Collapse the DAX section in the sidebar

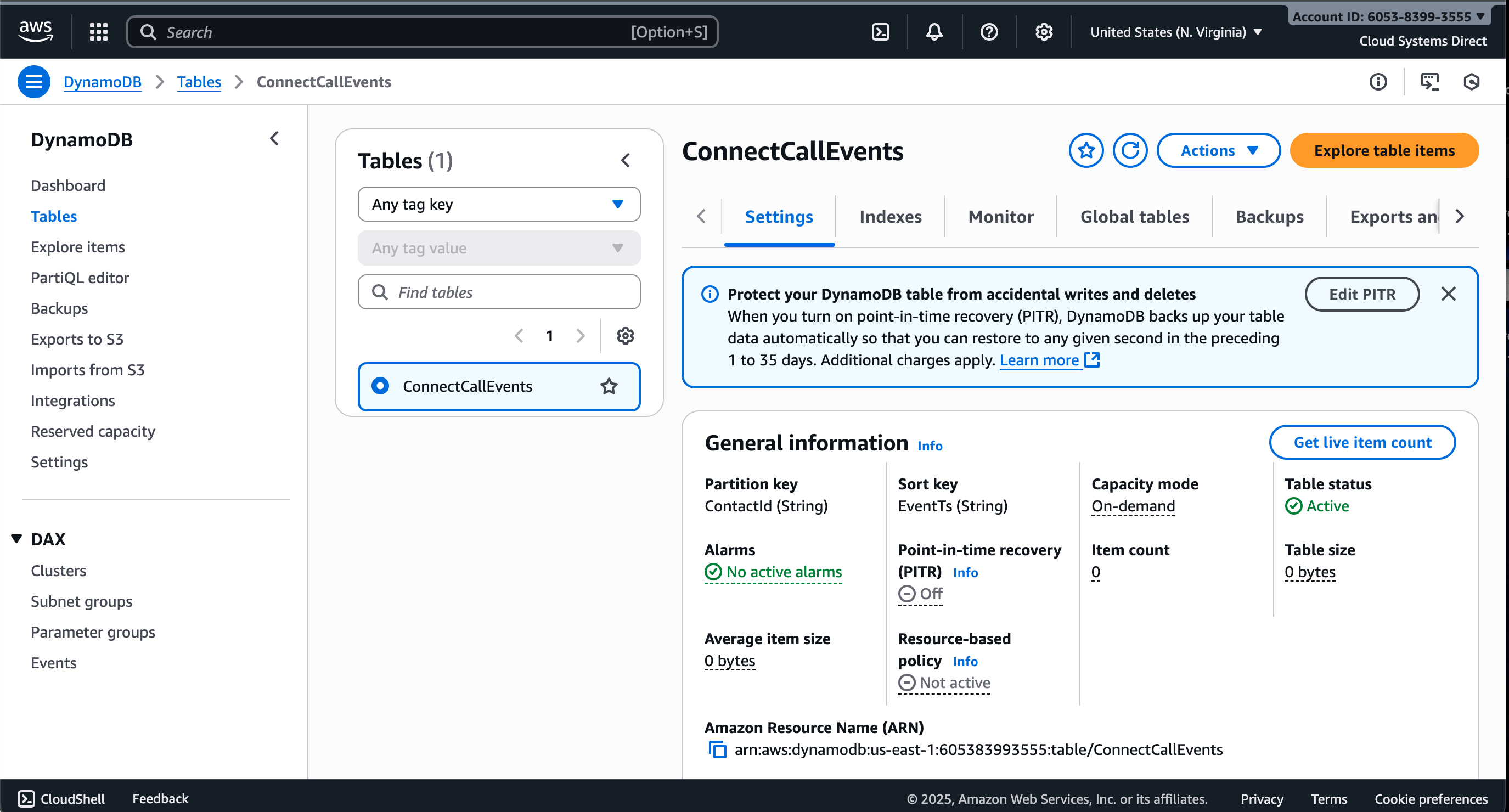pos(16,538)
